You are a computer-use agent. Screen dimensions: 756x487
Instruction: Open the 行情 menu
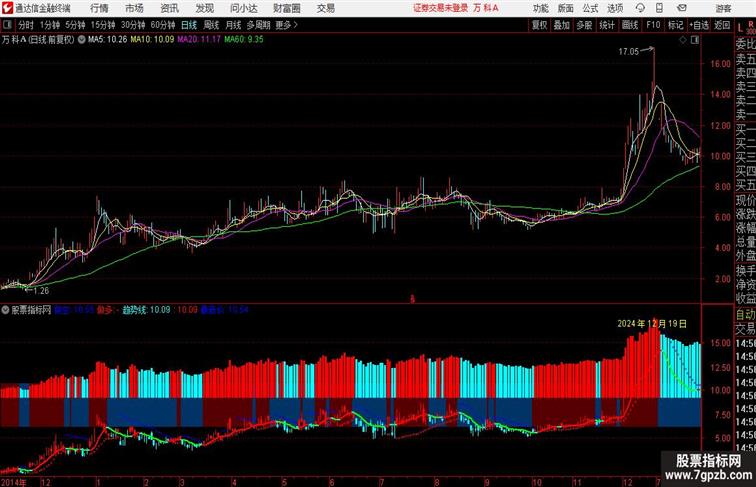(99, 8)
